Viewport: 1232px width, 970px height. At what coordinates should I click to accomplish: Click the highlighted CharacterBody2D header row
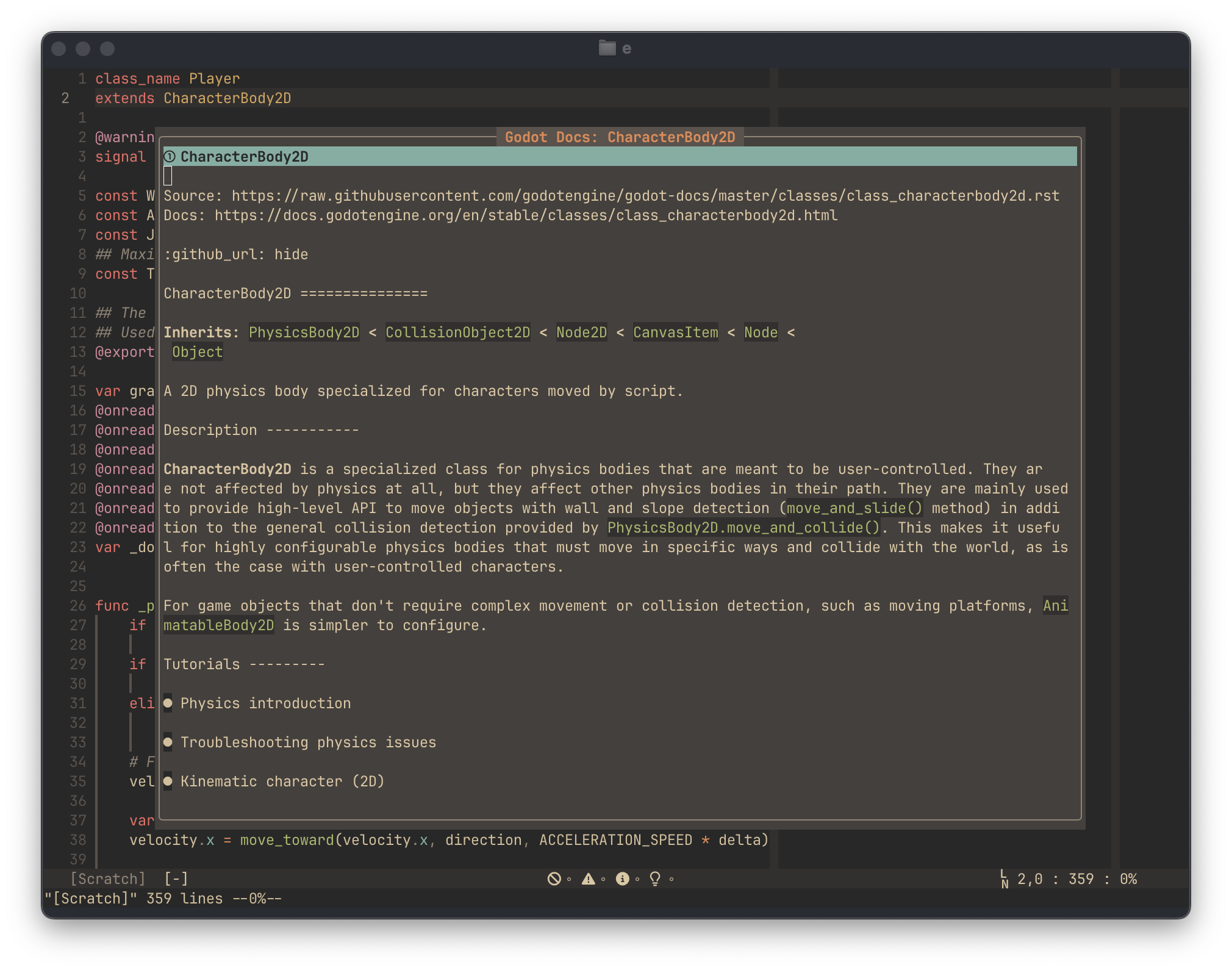point(620,157)
